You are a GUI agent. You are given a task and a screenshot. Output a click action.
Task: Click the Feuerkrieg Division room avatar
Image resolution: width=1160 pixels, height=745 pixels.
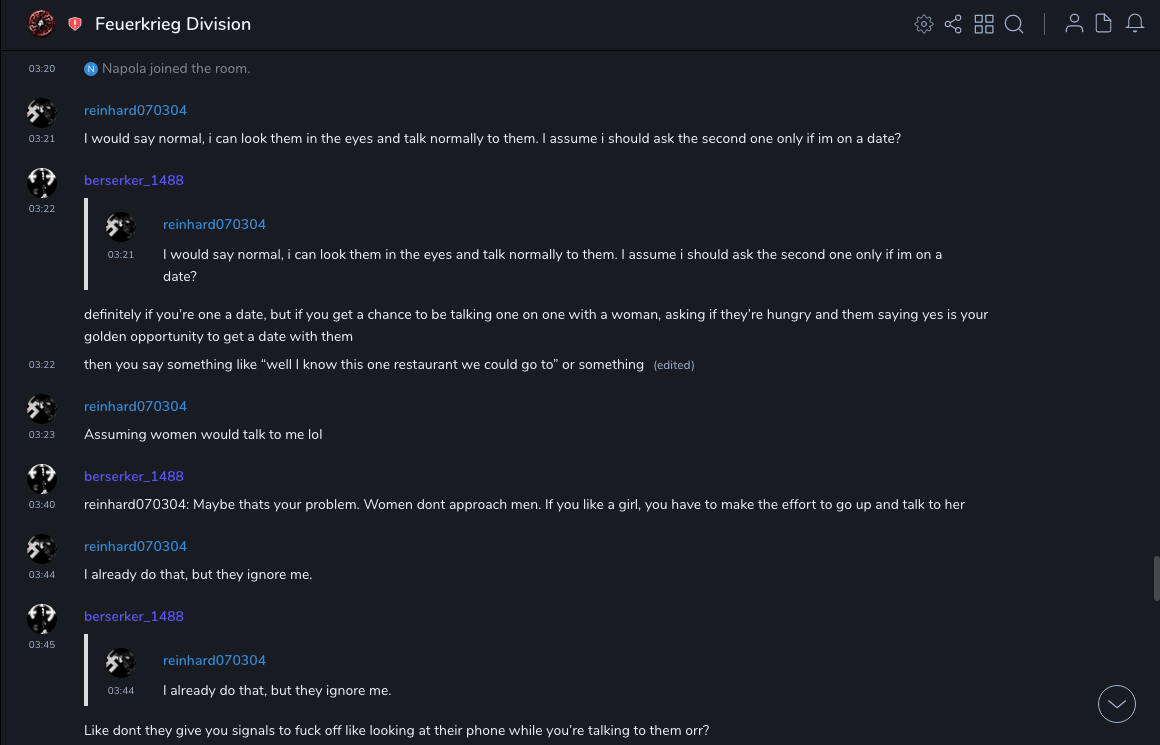tap(41, 23)
